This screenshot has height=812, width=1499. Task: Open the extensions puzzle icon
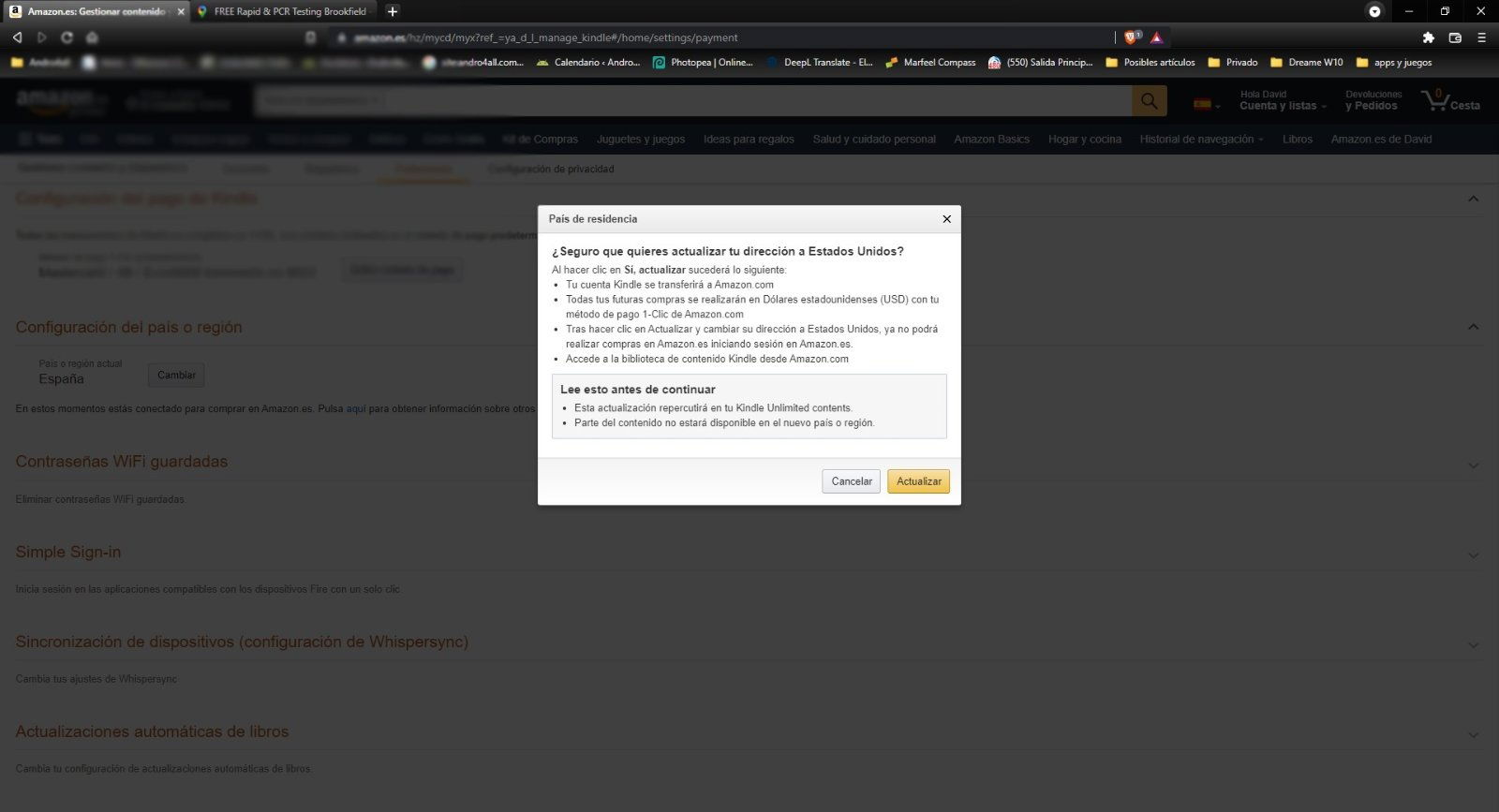tap(1428, 37)
